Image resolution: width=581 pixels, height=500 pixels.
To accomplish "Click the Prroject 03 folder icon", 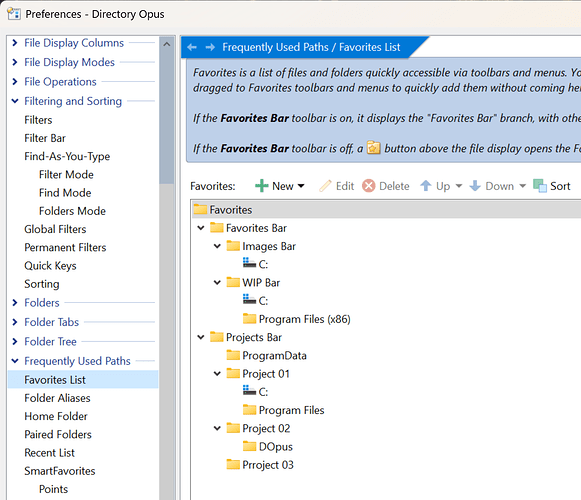I will 233,464.
